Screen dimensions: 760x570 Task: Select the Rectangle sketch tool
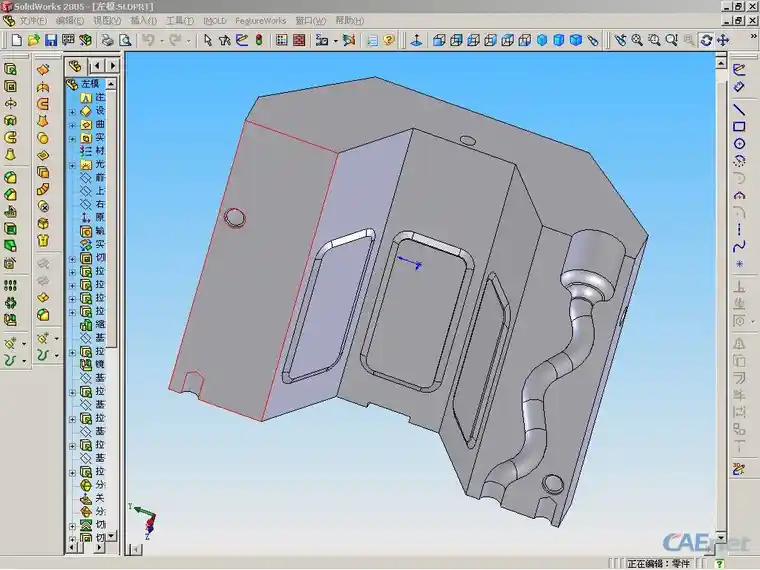739,127
